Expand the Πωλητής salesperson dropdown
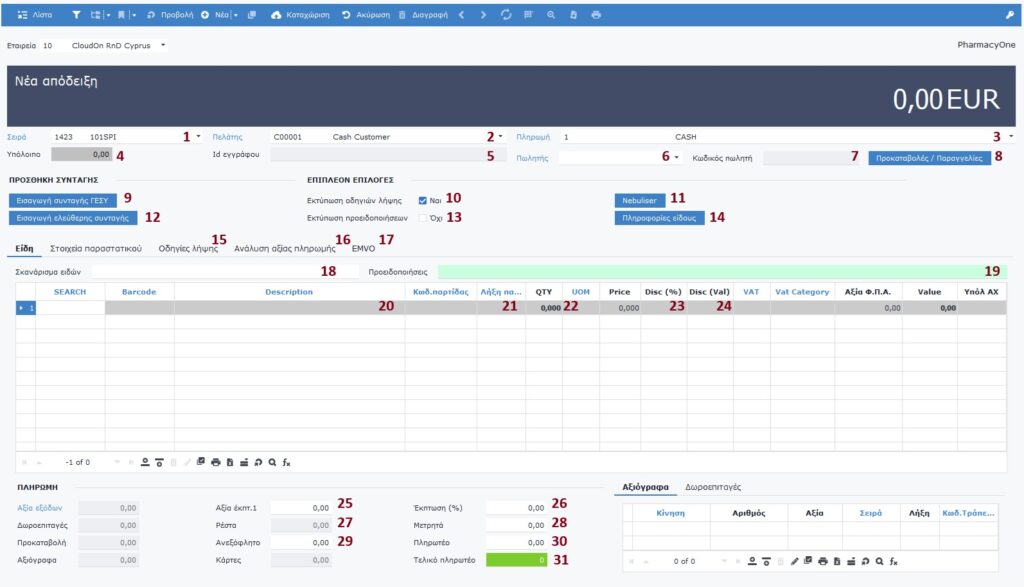 coord(677,157)
